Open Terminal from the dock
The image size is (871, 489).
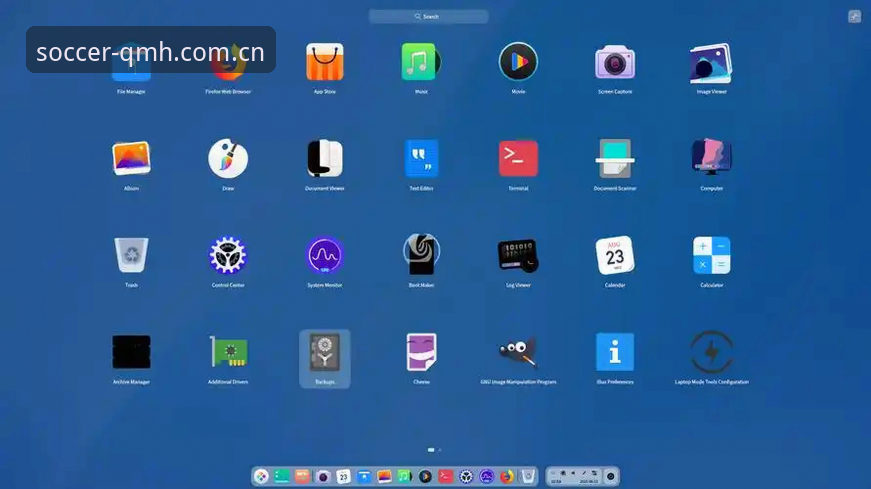tap(445, 476)
